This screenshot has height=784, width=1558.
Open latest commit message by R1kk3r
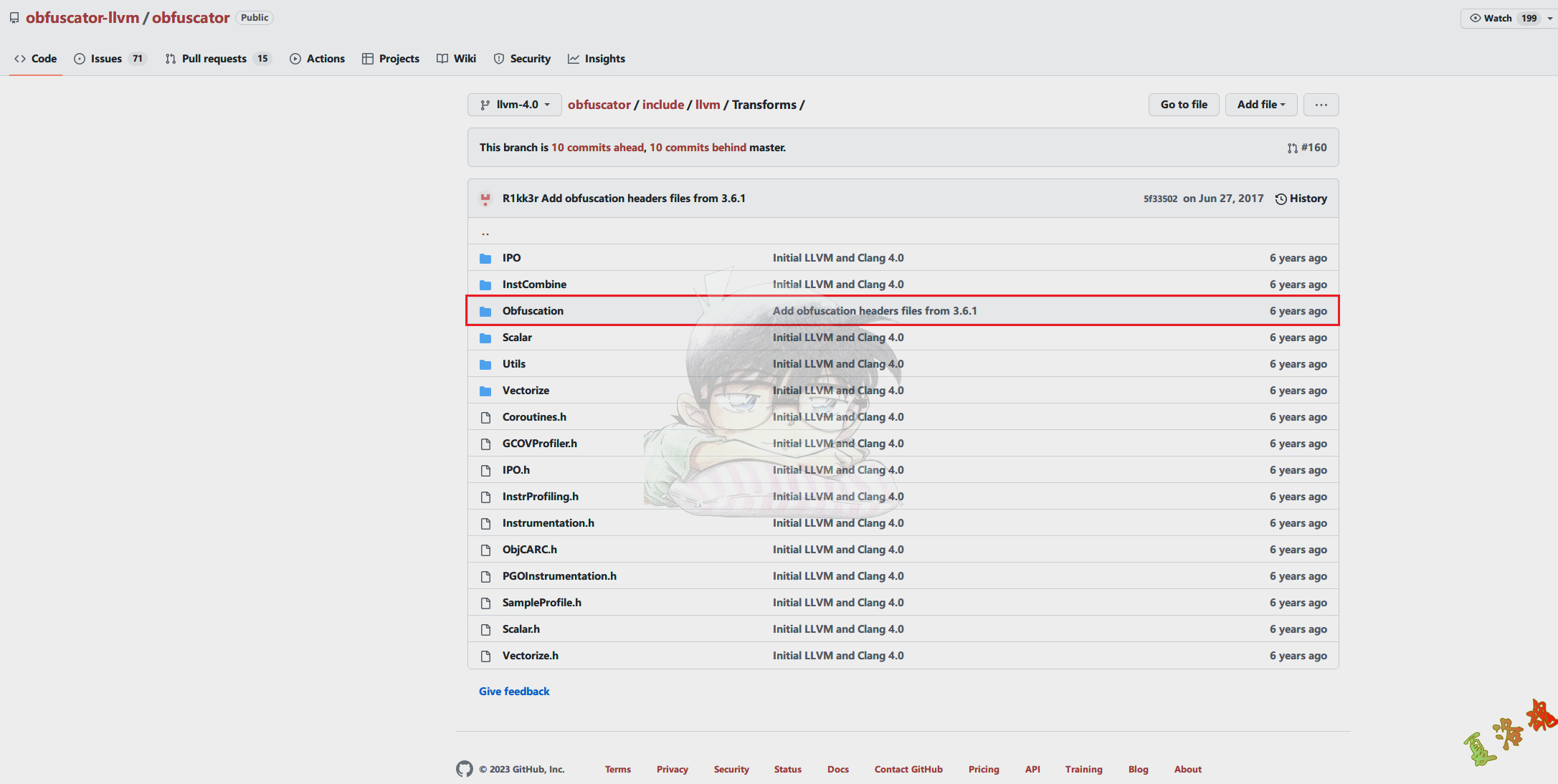point(643,199)
